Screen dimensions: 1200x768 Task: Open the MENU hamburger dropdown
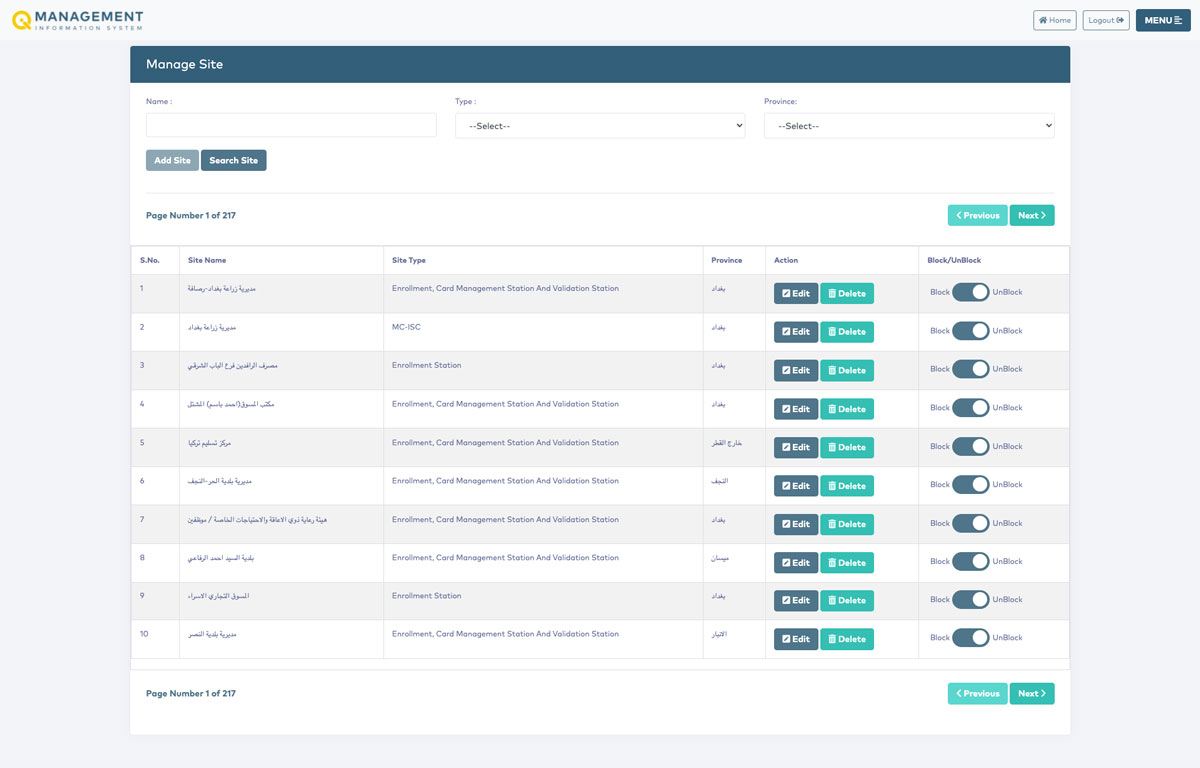coord(1162,20)
